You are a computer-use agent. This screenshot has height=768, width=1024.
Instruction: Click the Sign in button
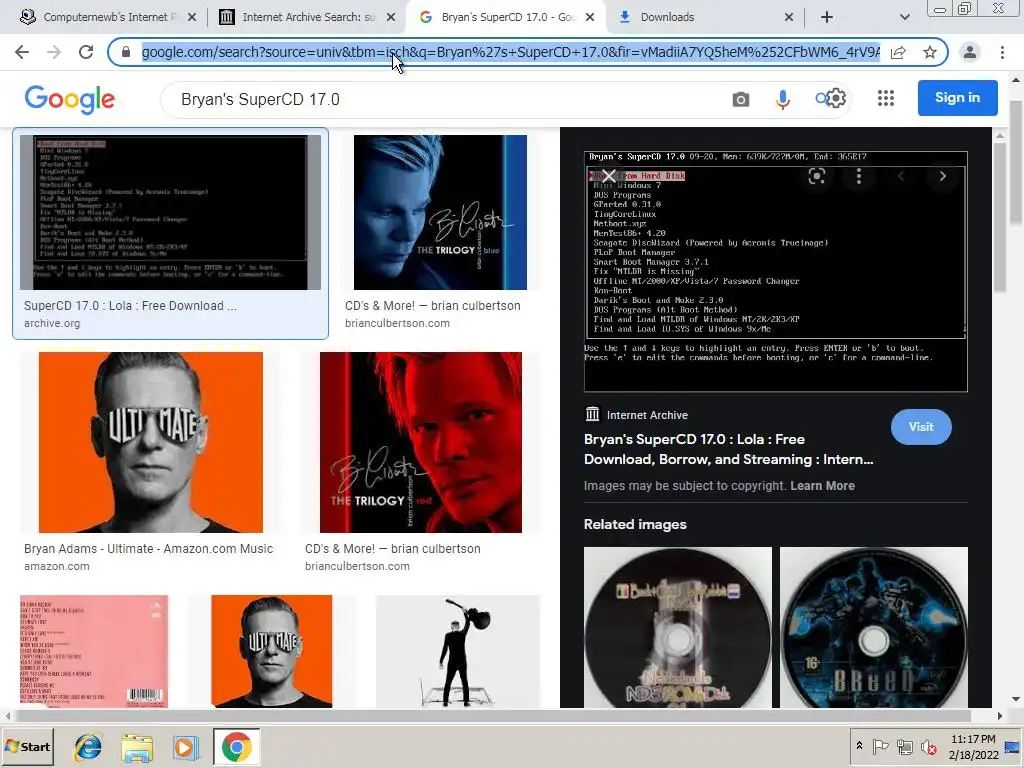pyautogui.click(x=957, y=97)
